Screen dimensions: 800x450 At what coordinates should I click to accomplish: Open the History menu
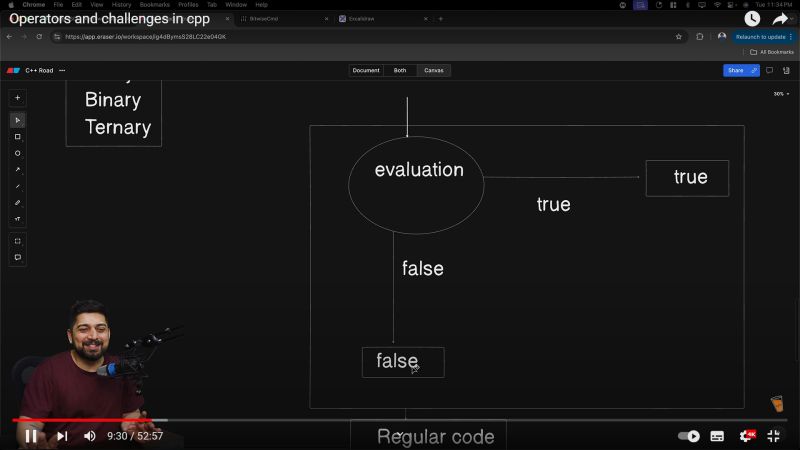coord(121,5)
